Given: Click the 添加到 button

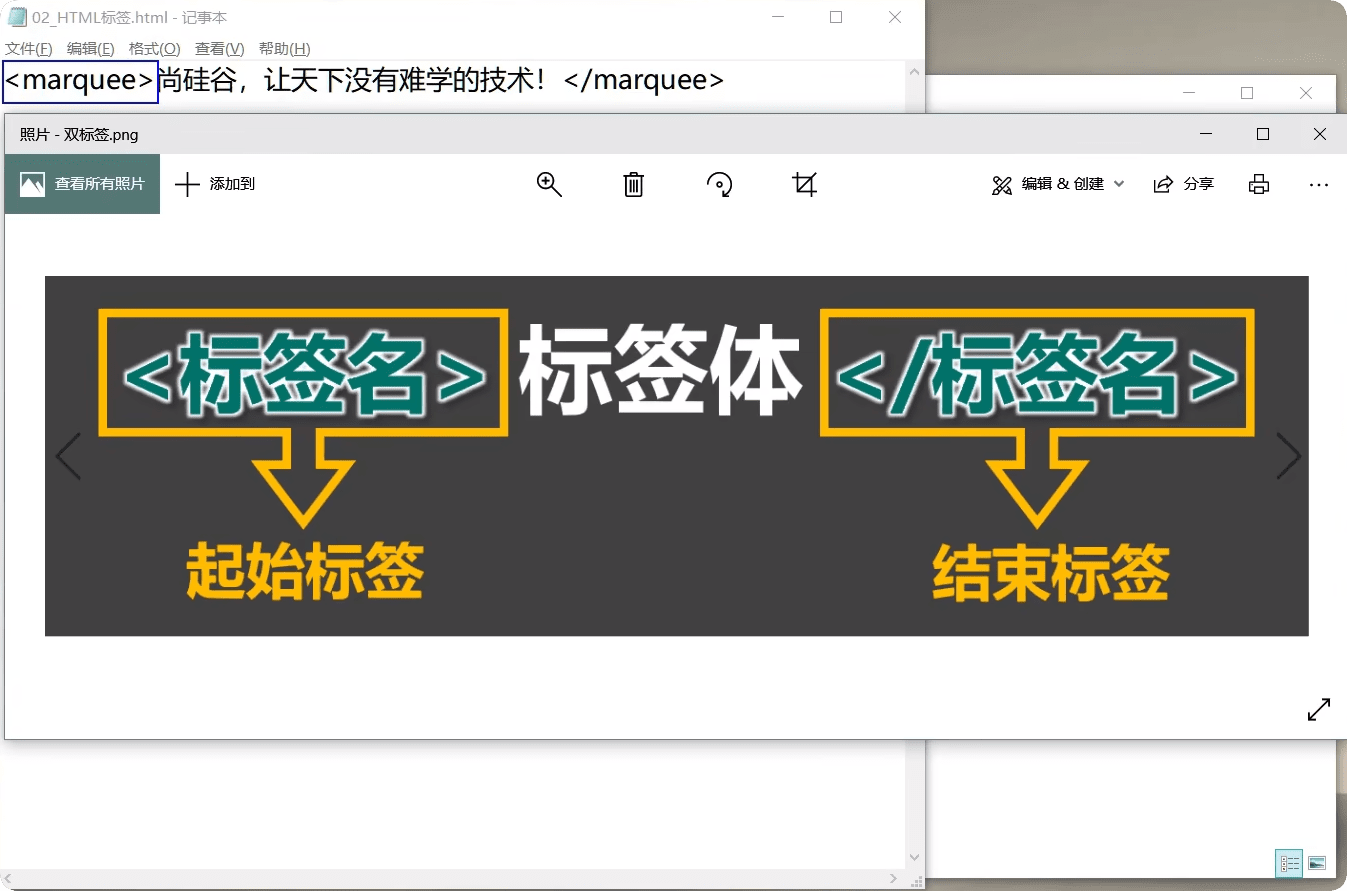Looking at the screenshot, I should 215,184.
